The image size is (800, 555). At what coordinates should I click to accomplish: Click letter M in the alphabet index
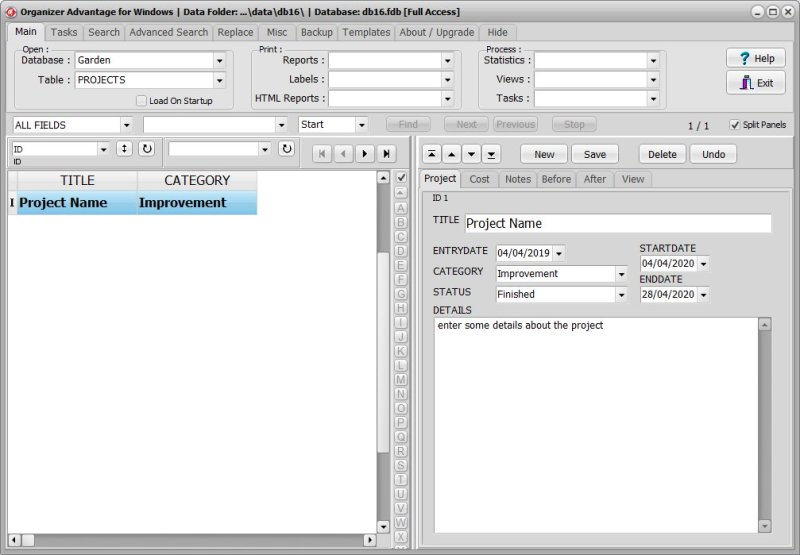pos(401,380)
